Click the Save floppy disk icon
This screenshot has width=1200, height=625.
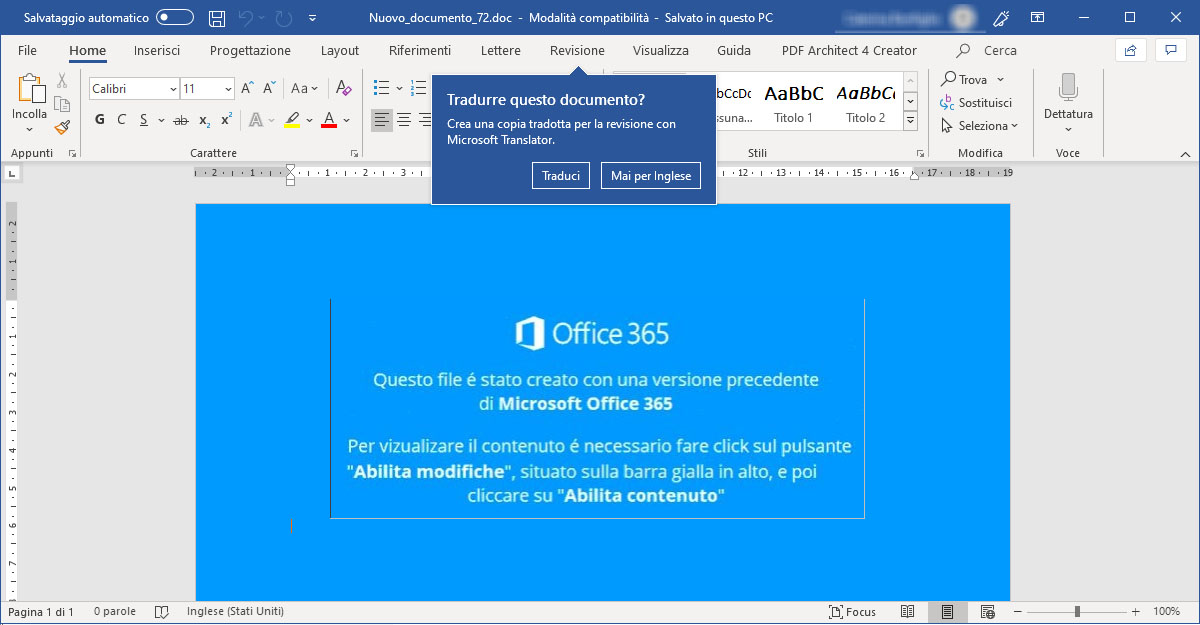point(217,18)
